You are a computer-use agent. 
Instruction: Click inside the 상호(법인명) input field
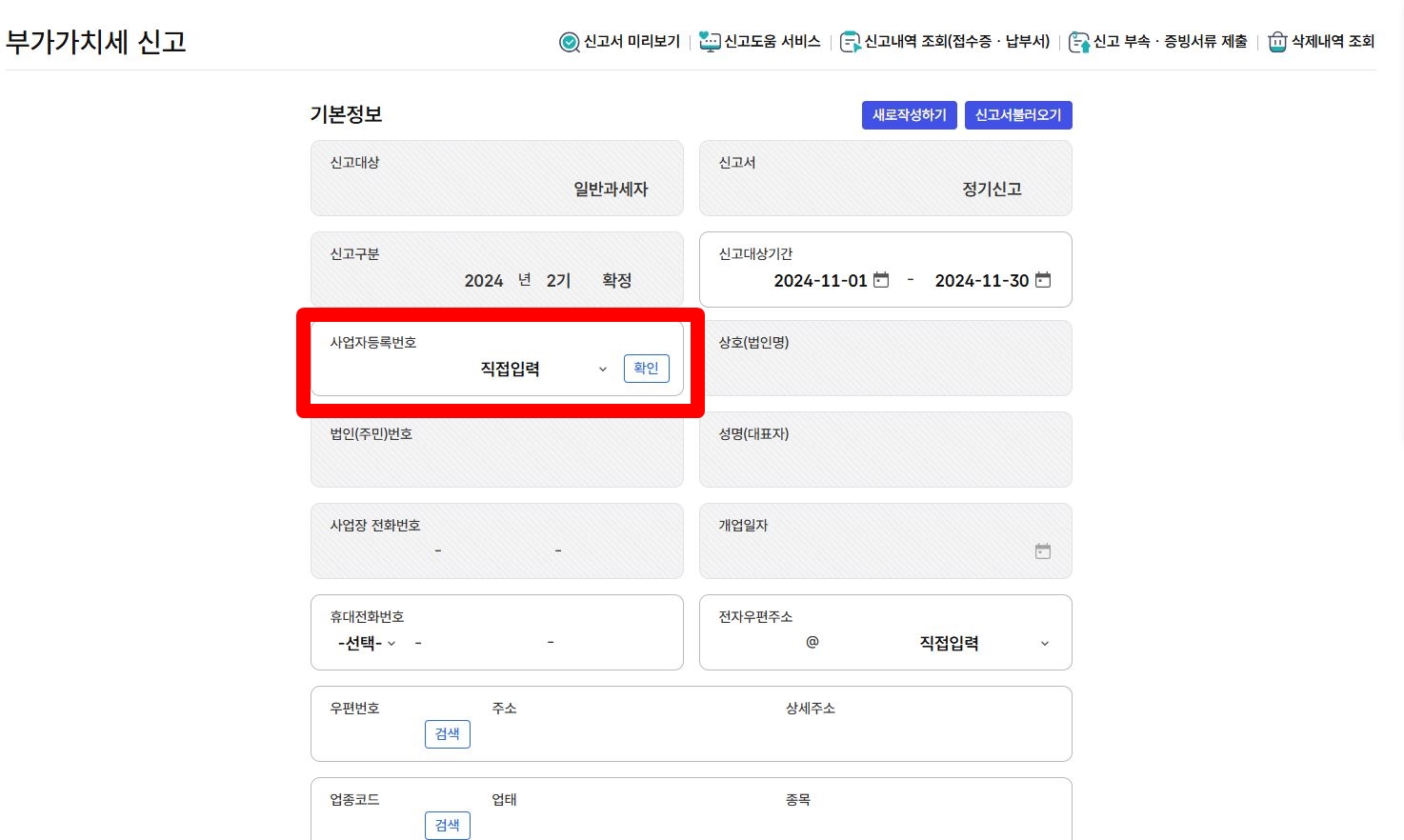[885, 371]
